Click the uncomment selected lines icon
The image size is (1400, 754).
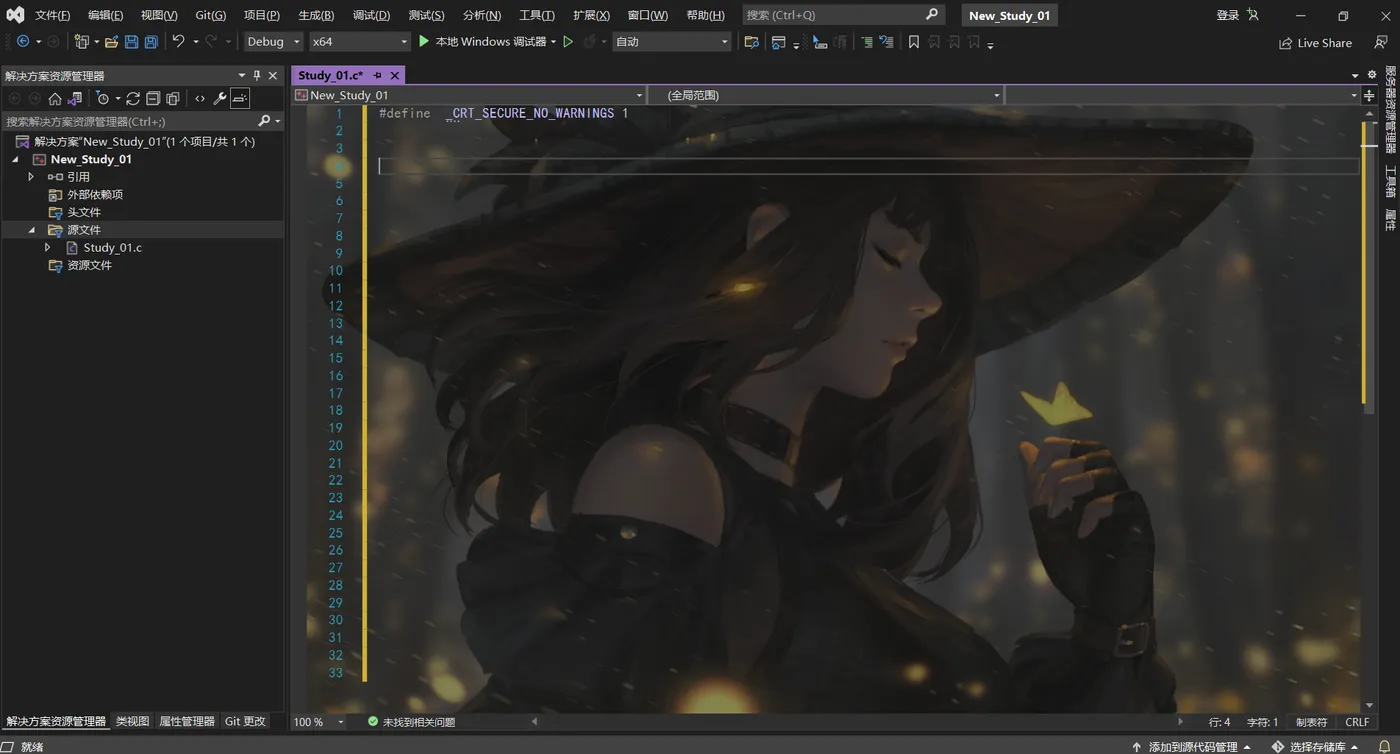coord(886,42)
